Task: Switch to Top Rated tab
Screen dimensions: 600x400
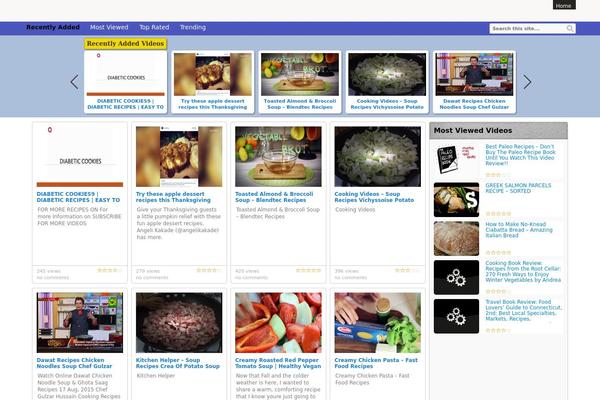Action: [x=154, y=27]
